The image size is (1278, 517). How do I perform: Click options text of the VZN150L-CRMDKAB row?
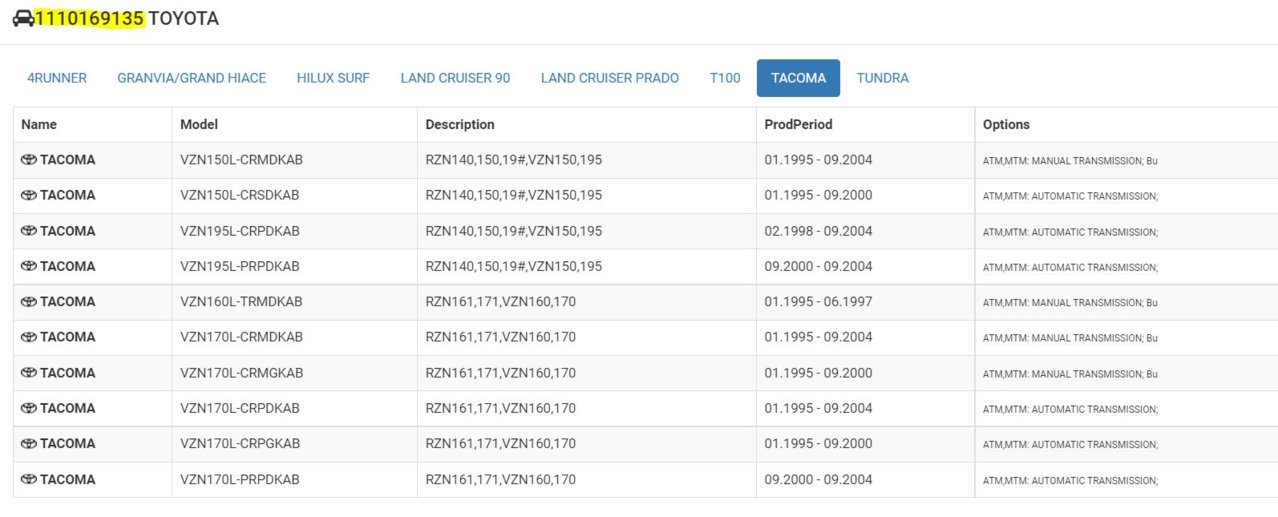(1070, 161)
